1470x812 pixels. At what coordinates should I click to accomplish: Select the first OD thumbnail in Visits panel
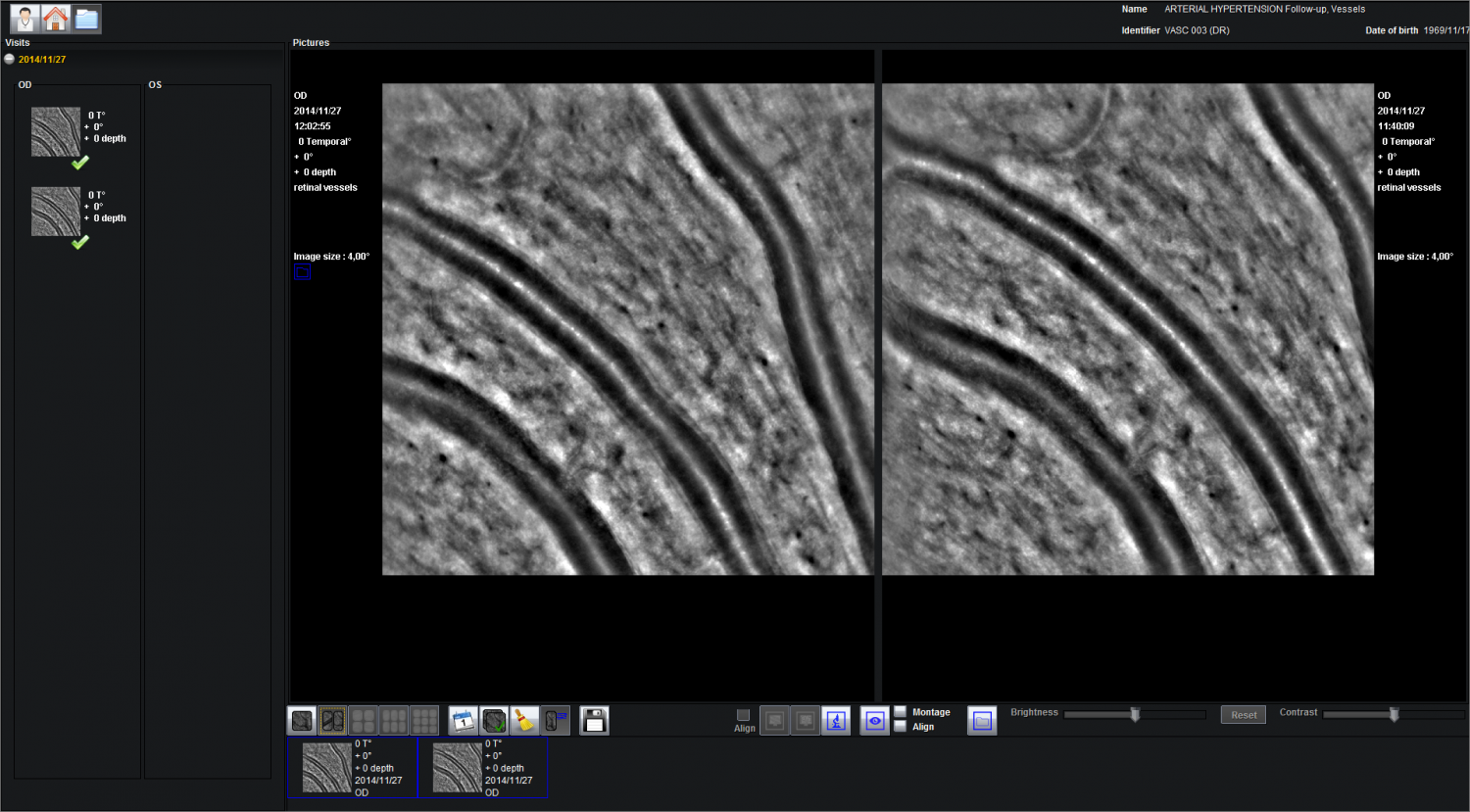click(x=56, y=131)
